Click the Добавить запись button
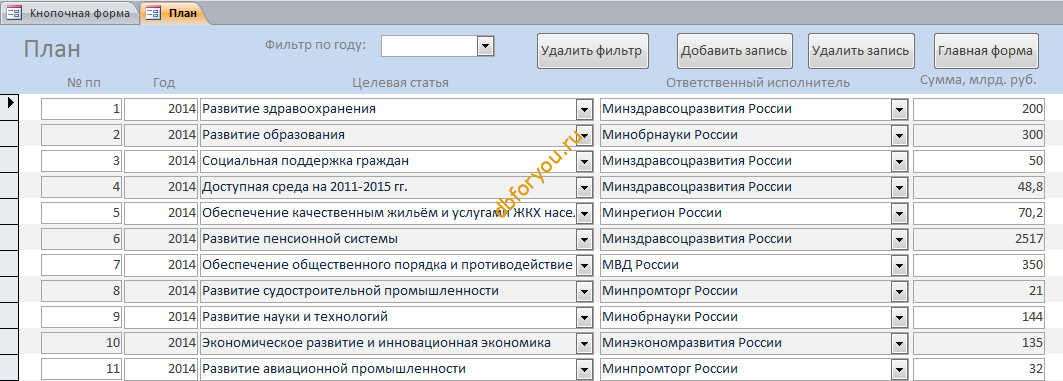Image resolution: width=1063 pixels, height=381 pixels. [734, 51]
